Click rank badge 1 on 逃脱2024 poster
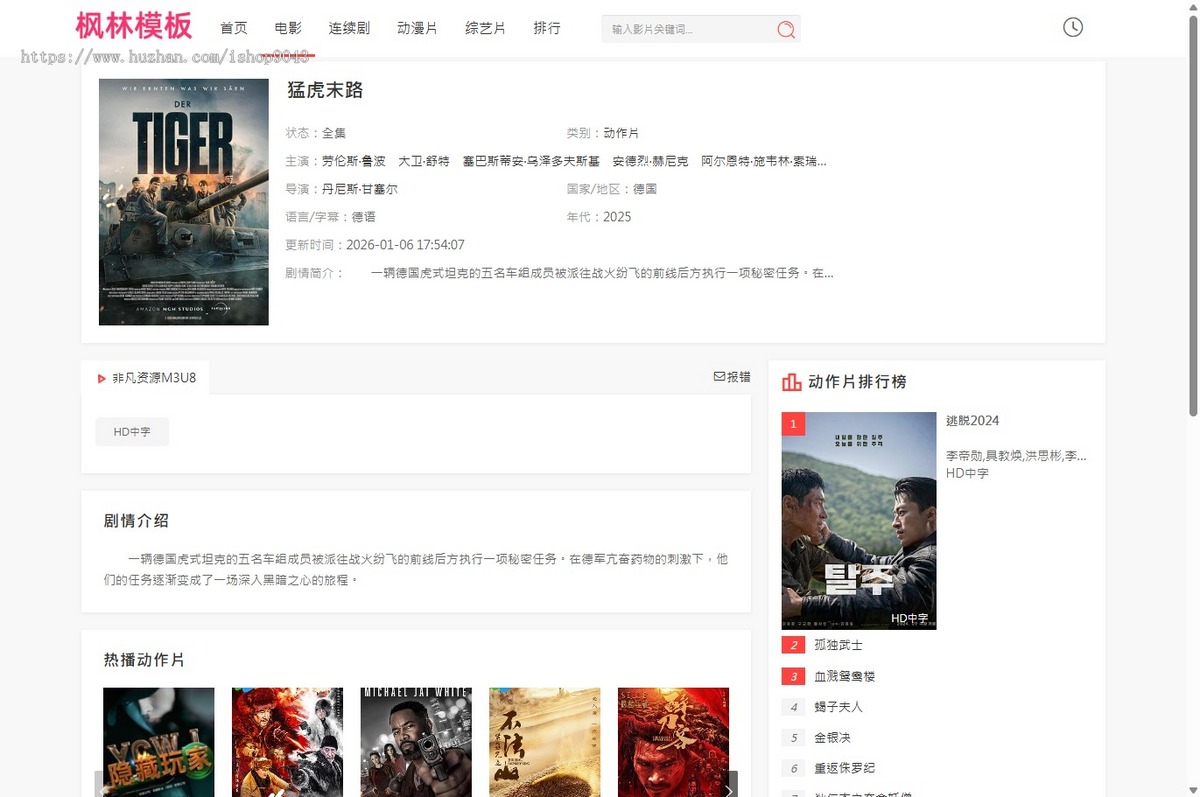This screenshot has width=1200, height=797. click(793, 424)
